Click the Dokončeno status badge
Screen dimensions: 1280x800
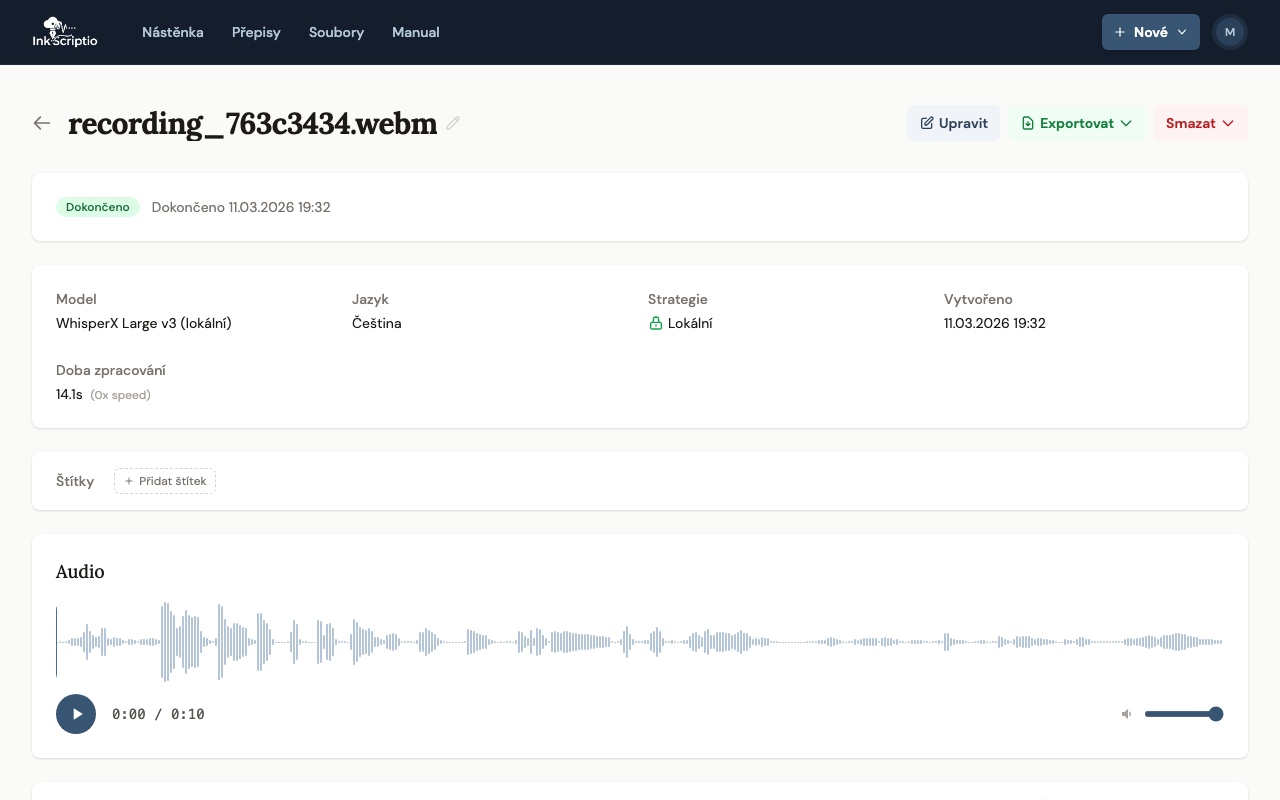97,207
